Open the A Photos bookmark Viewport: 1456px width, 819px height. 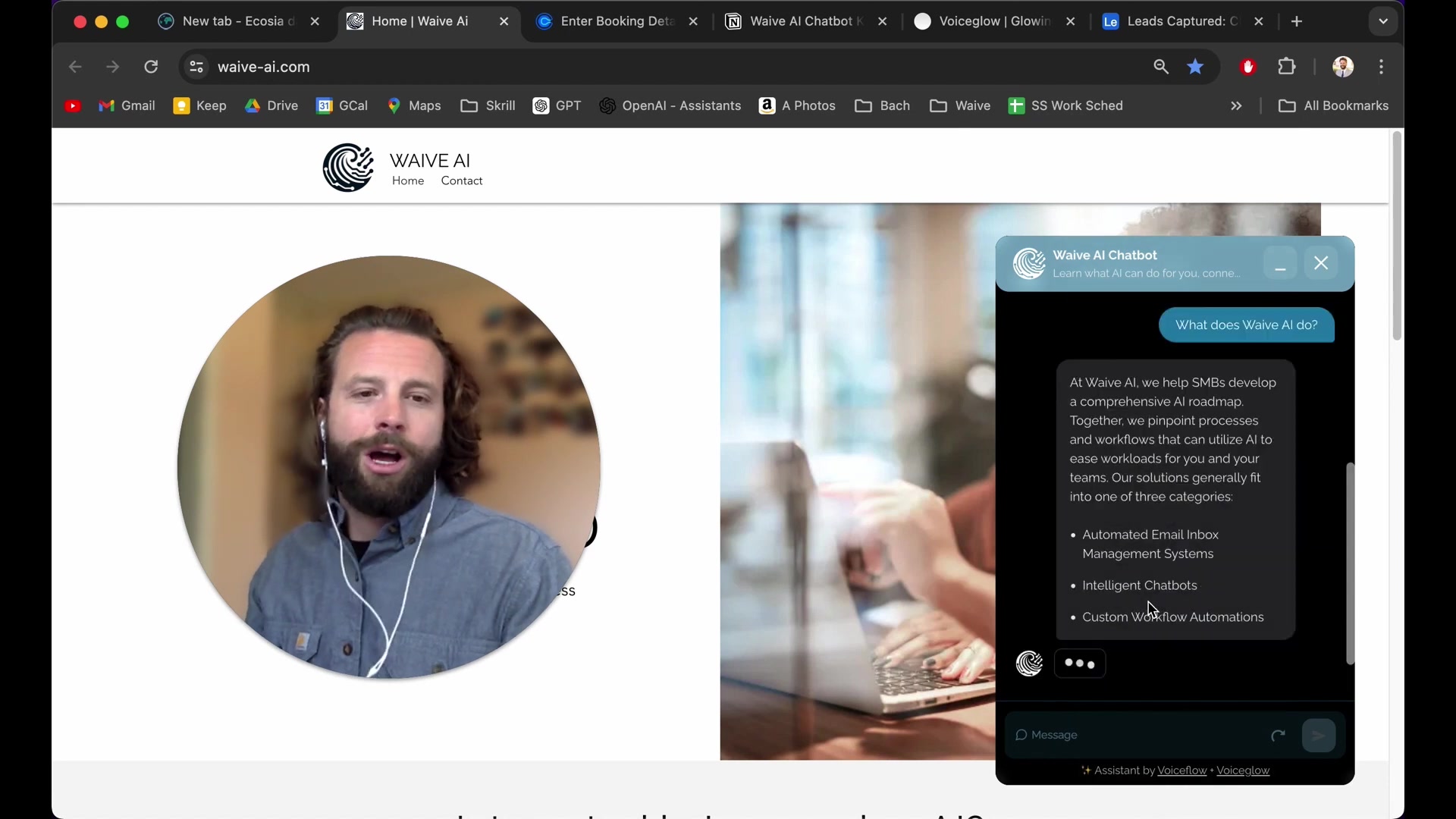pyautogui.click(x=797, y=106)
